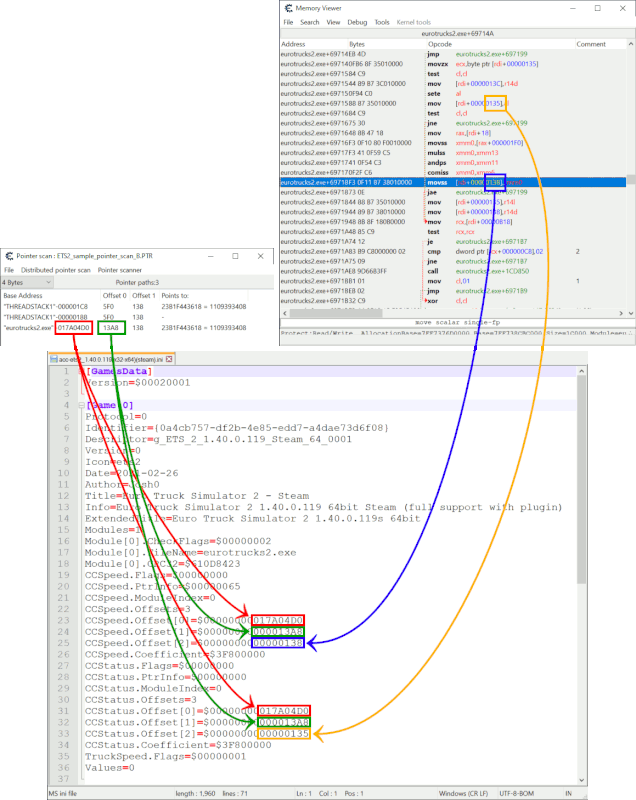Click line CCSpeed.Offset[2] in the editor
636x800 pixels.
coord(194,643)
